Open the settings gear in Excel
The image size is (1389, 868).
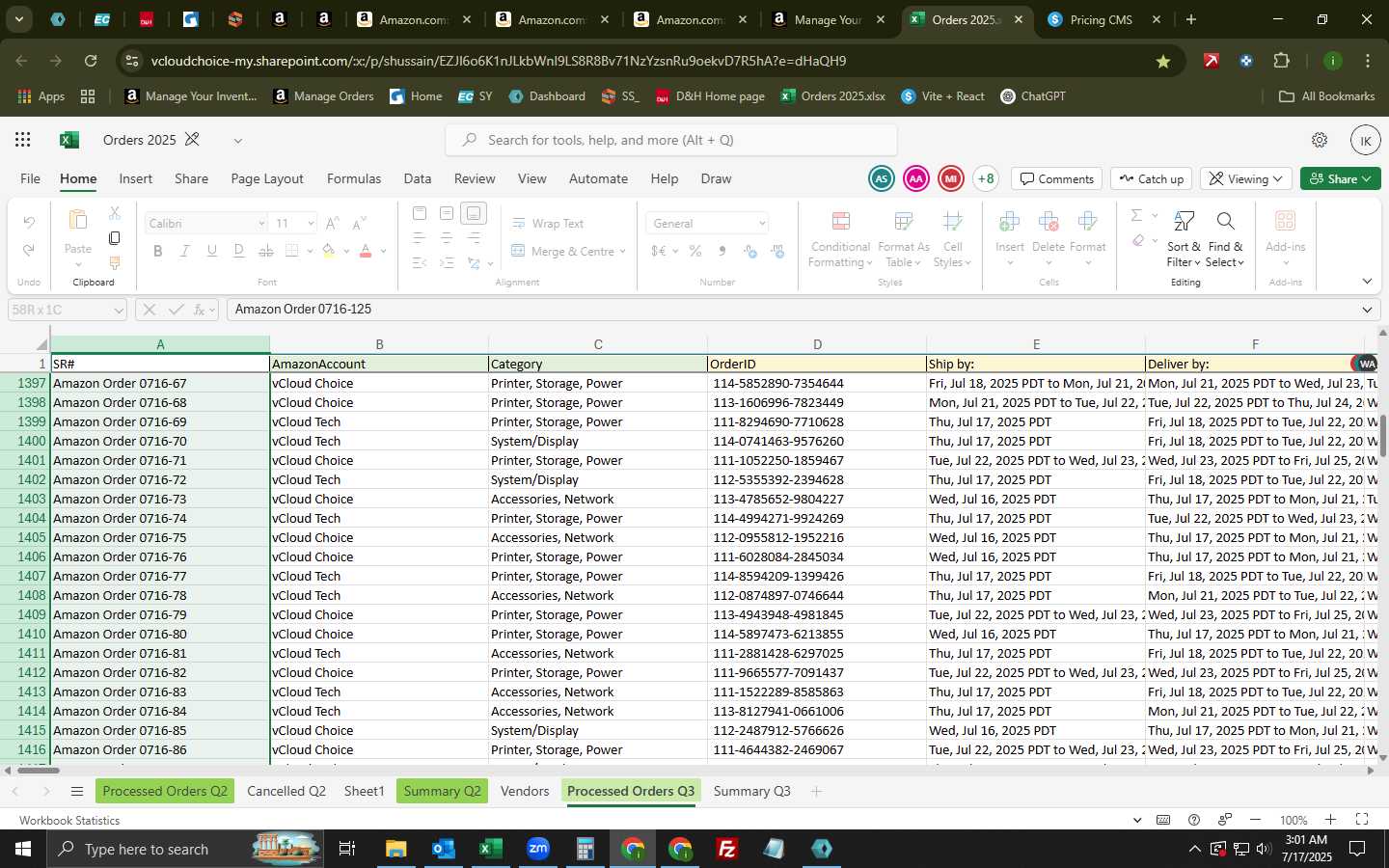[x=1320, y=140]
